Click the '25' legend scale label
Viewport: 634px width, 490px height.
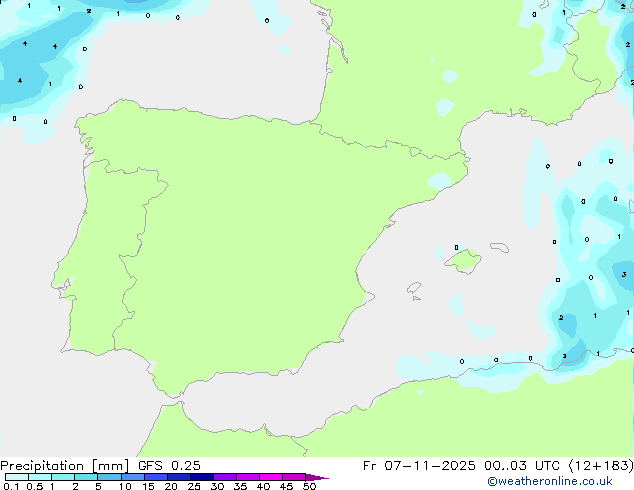click(x=194, y=486)
